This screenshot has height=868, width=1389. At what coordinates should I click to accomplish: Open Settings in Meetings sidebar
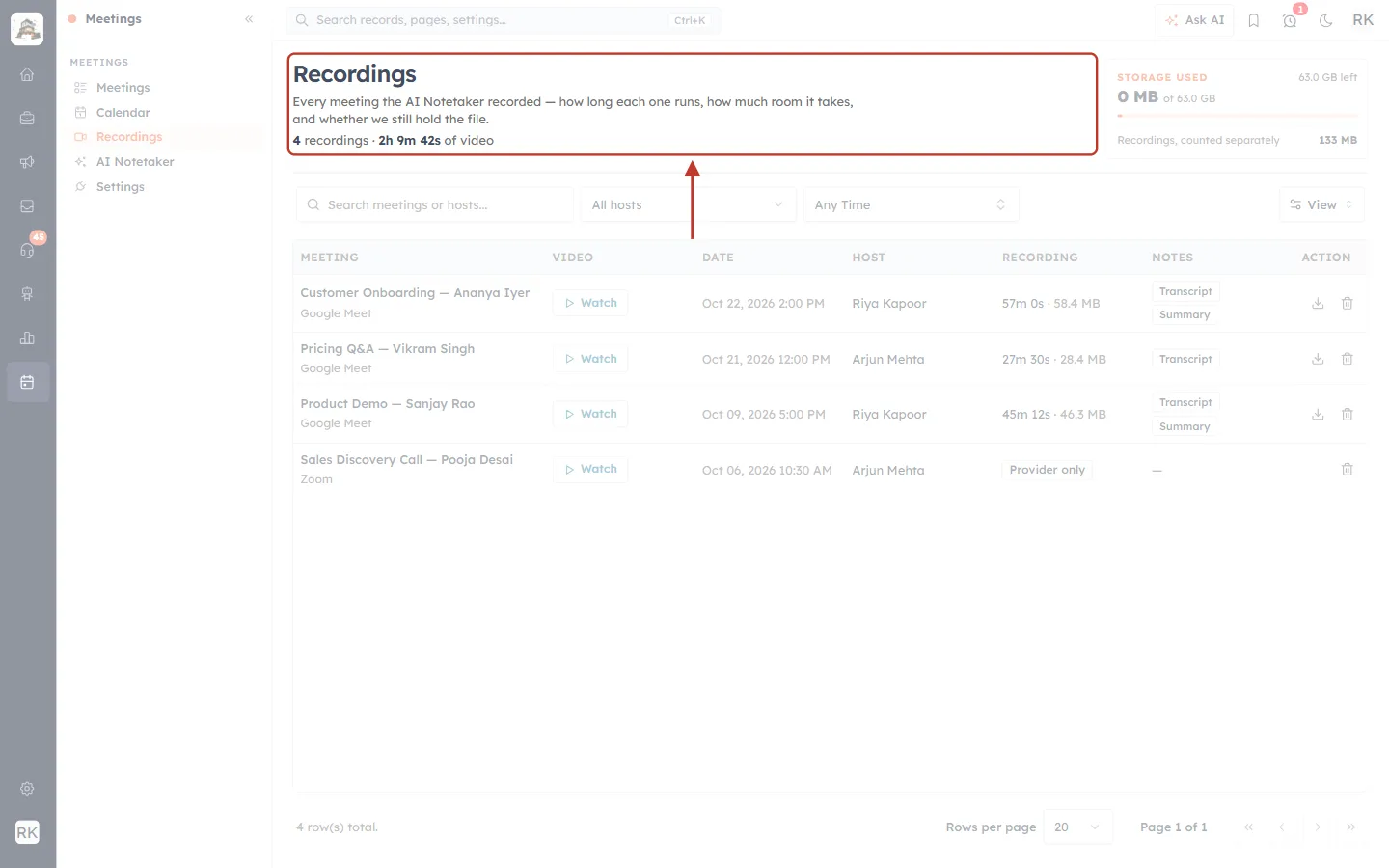click(x=121, y=187)
